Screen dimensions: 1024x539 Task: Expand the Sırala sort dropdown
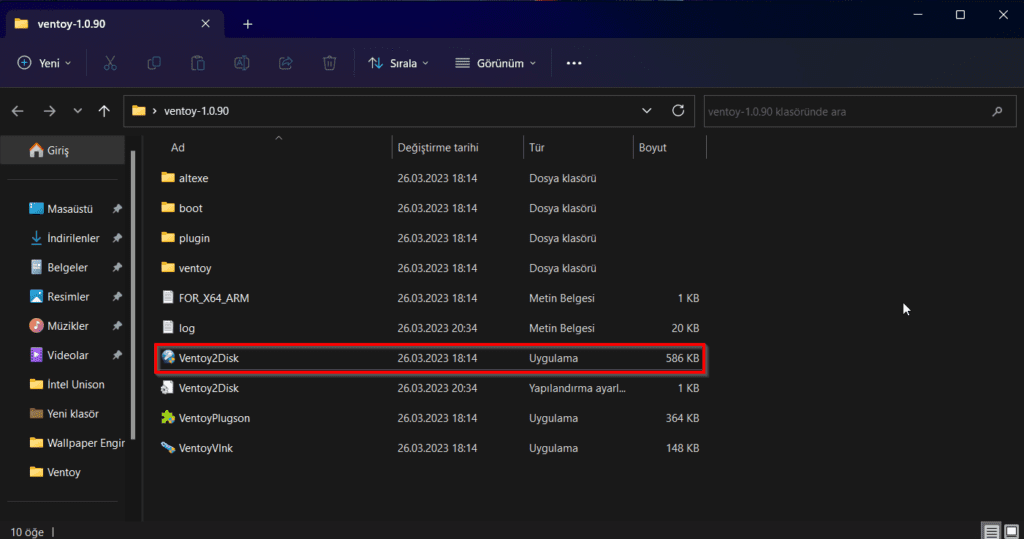[398, 63]
